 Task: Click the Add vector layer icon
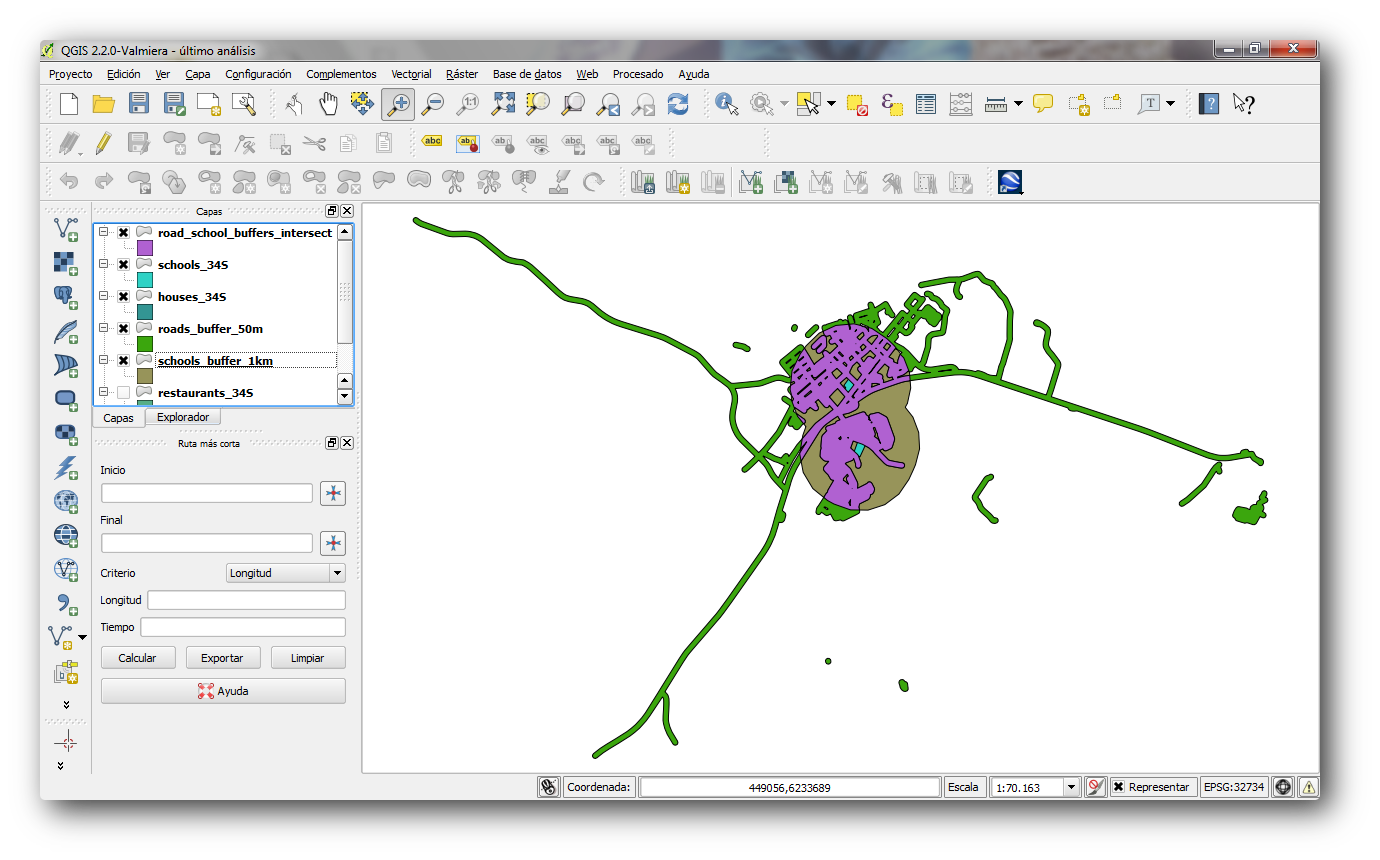pos(65,230)
